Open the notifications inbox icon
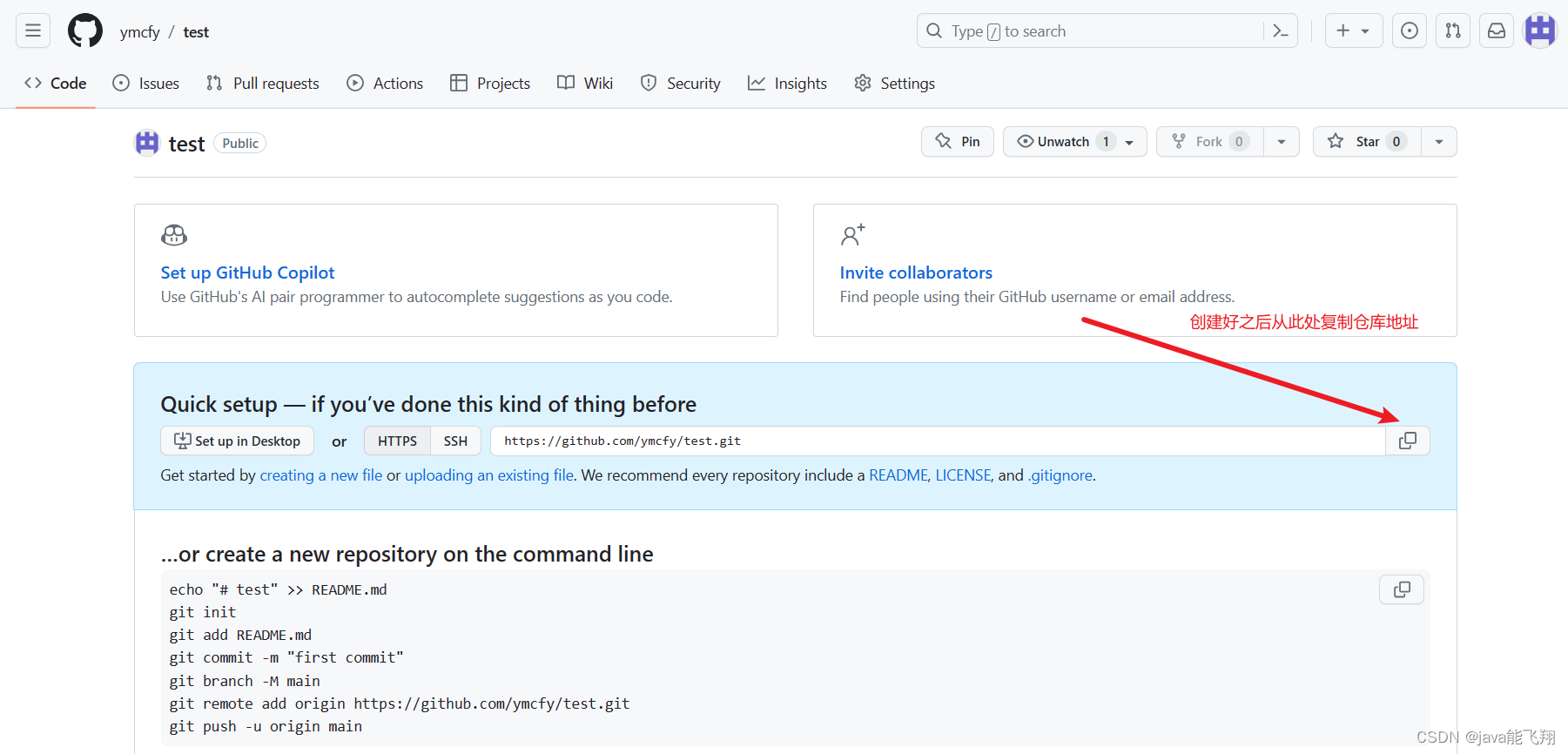The width and height of the screenshot is (1568, 754). (1496, 31)
